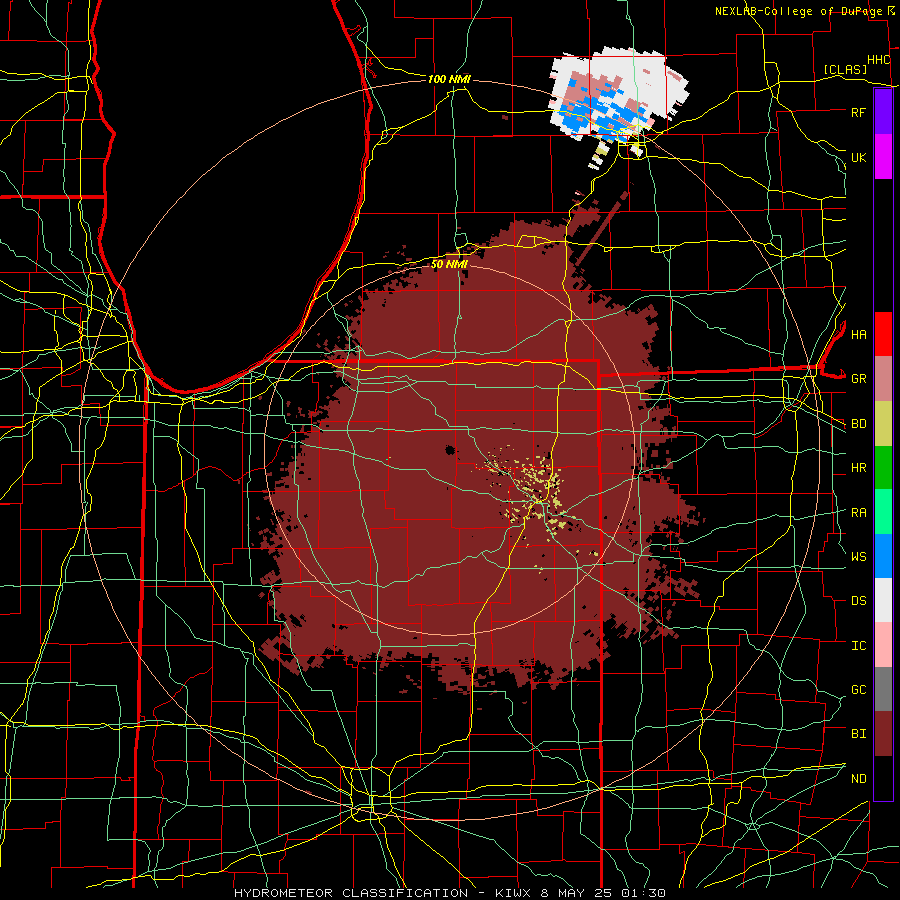Click the ND black legend swatch
Screen dimensions: 900x900
tap(883, 778)
